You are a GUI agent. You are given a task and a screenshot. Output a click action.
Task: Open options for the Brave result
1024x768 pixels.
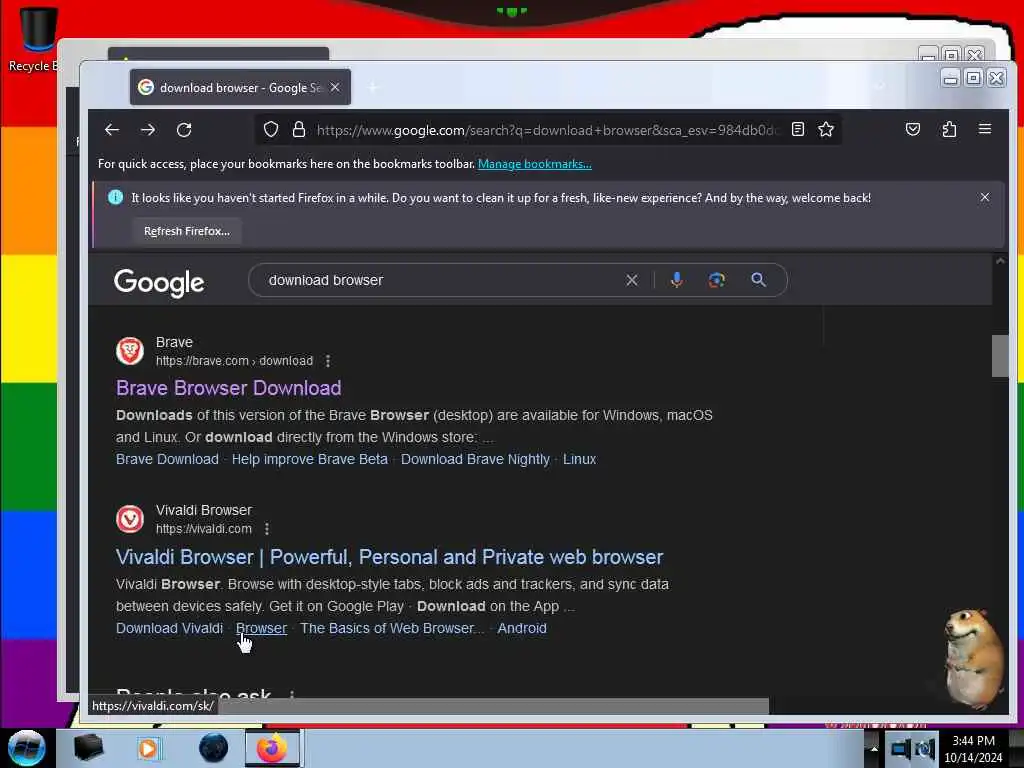click(328, 361)
